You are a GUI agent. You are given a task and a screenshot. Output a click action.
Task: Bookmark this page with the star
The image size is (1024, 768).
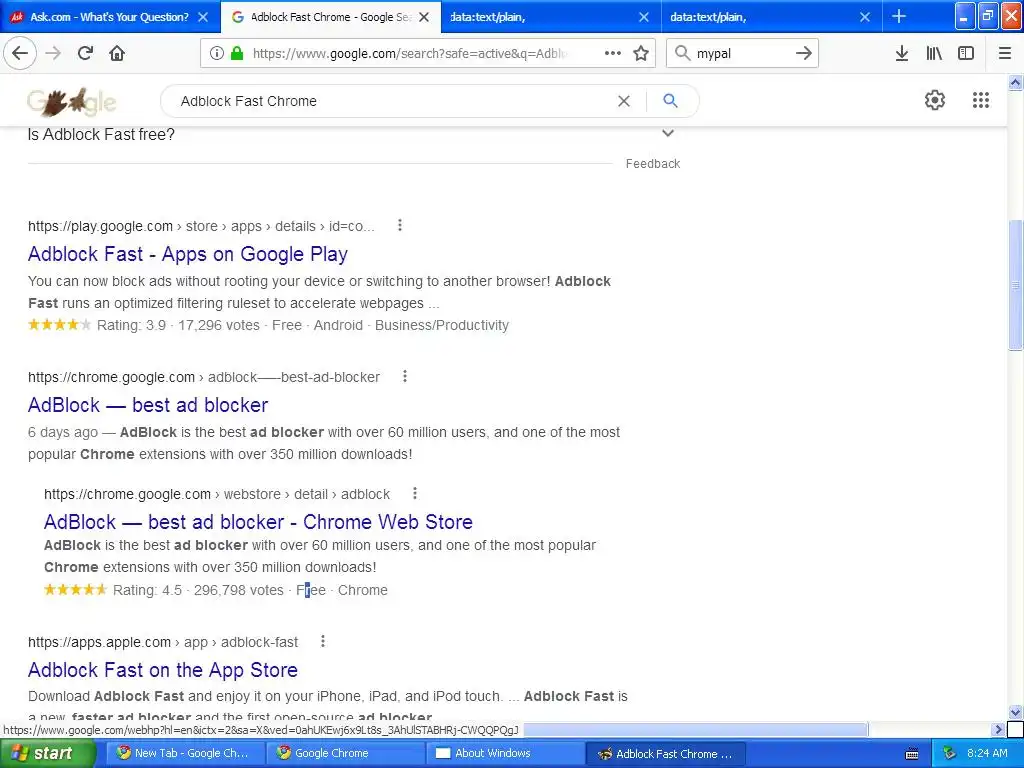coord(641,53)
